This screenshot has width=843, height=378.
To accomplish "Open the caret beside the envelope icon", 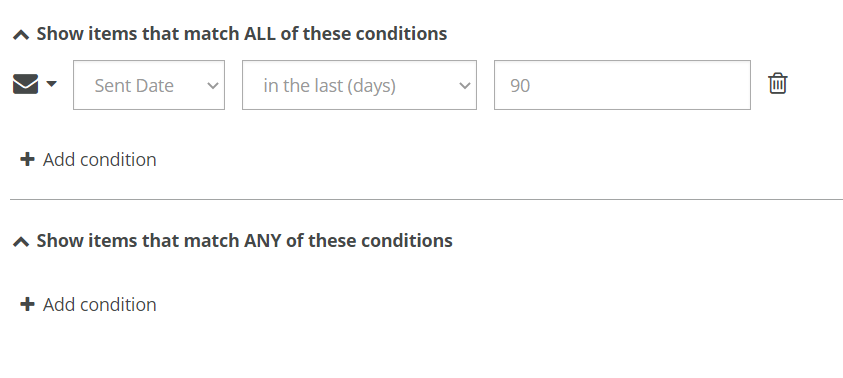I will pos(52,84).
